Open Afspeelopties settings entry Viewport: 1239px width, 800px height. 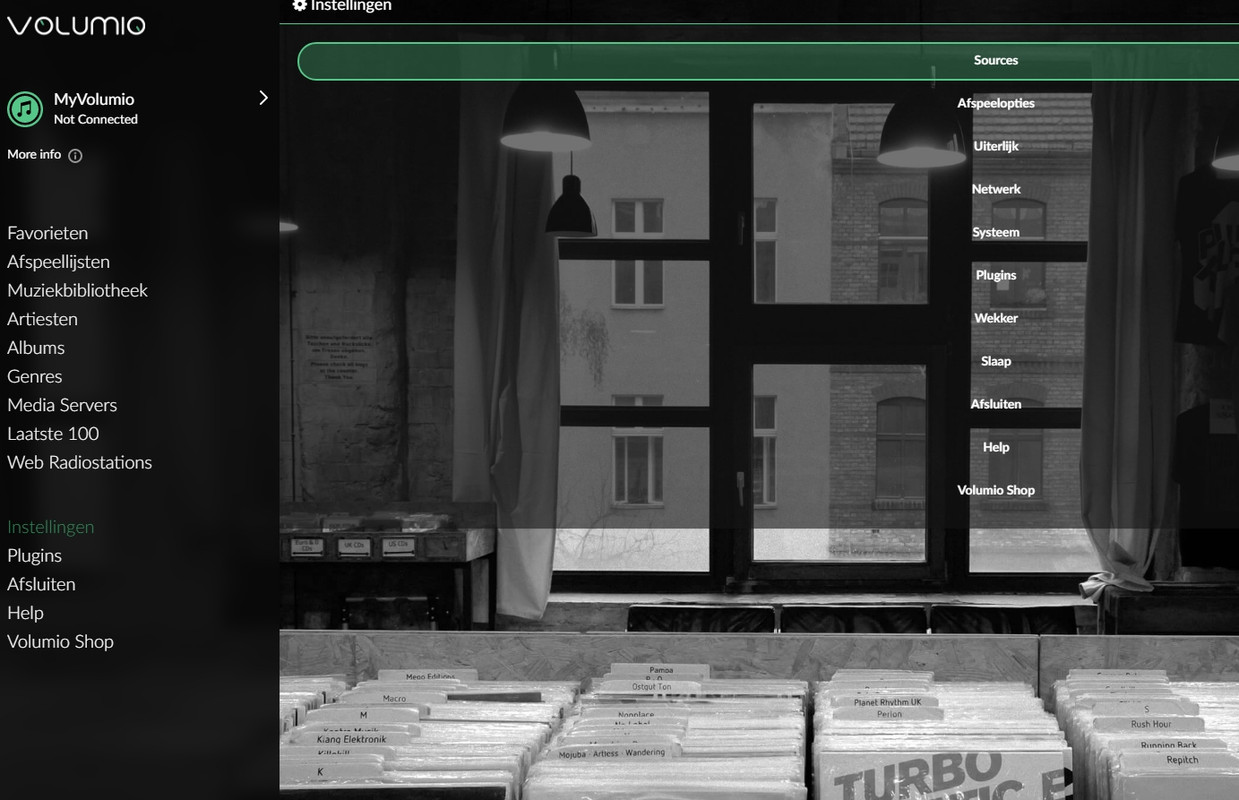click(996, 104)
